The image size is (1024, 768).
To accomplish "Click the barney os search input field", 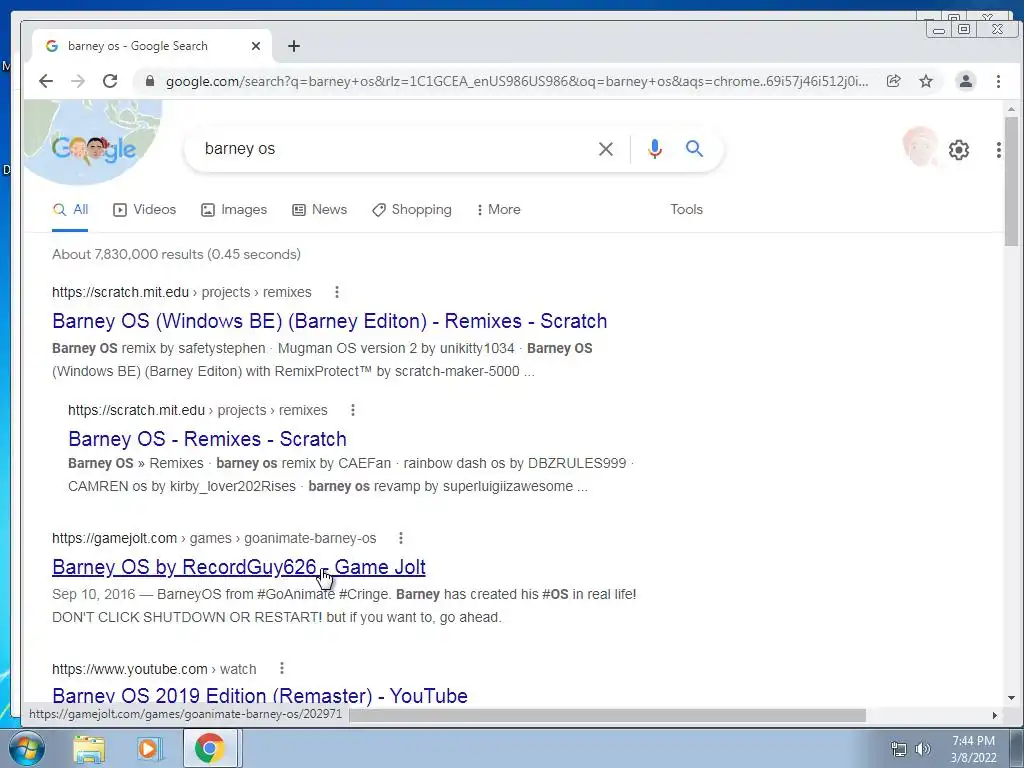I will [392, 149].
